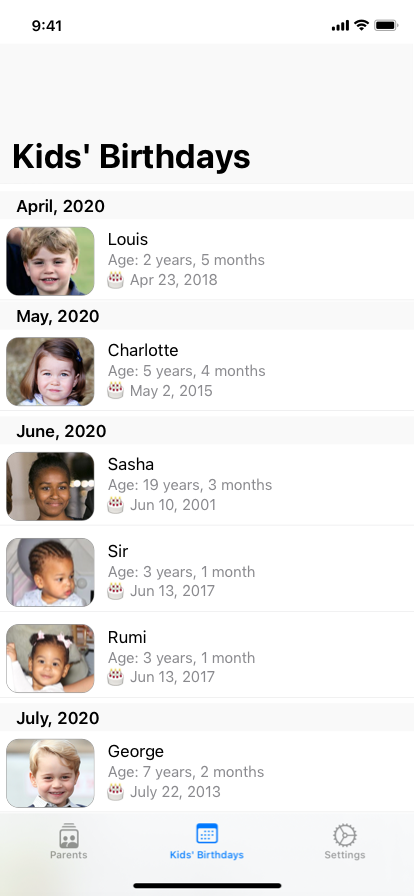
Task: Tap the Parents tab label
Action: (x=69, y=855)
